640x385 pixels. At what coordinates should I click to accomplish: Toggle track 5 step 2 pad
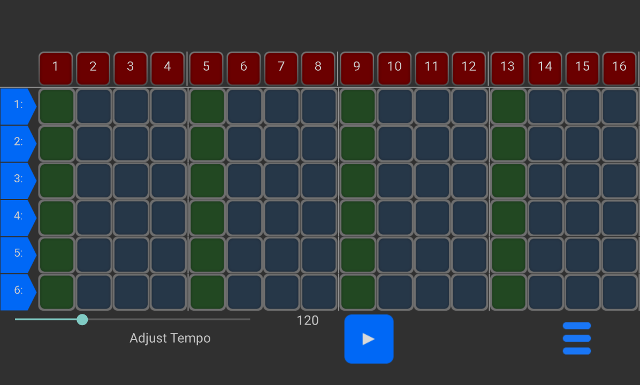(93, 255)
